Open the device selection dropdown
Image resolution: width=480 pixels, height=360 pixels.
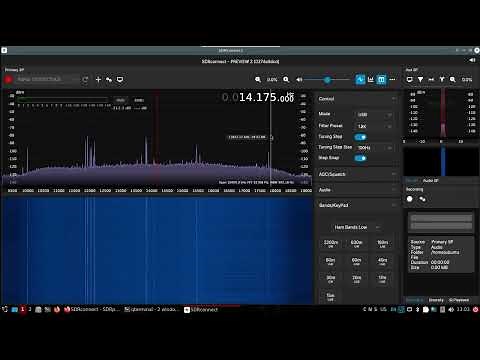[x=47, y=79]
